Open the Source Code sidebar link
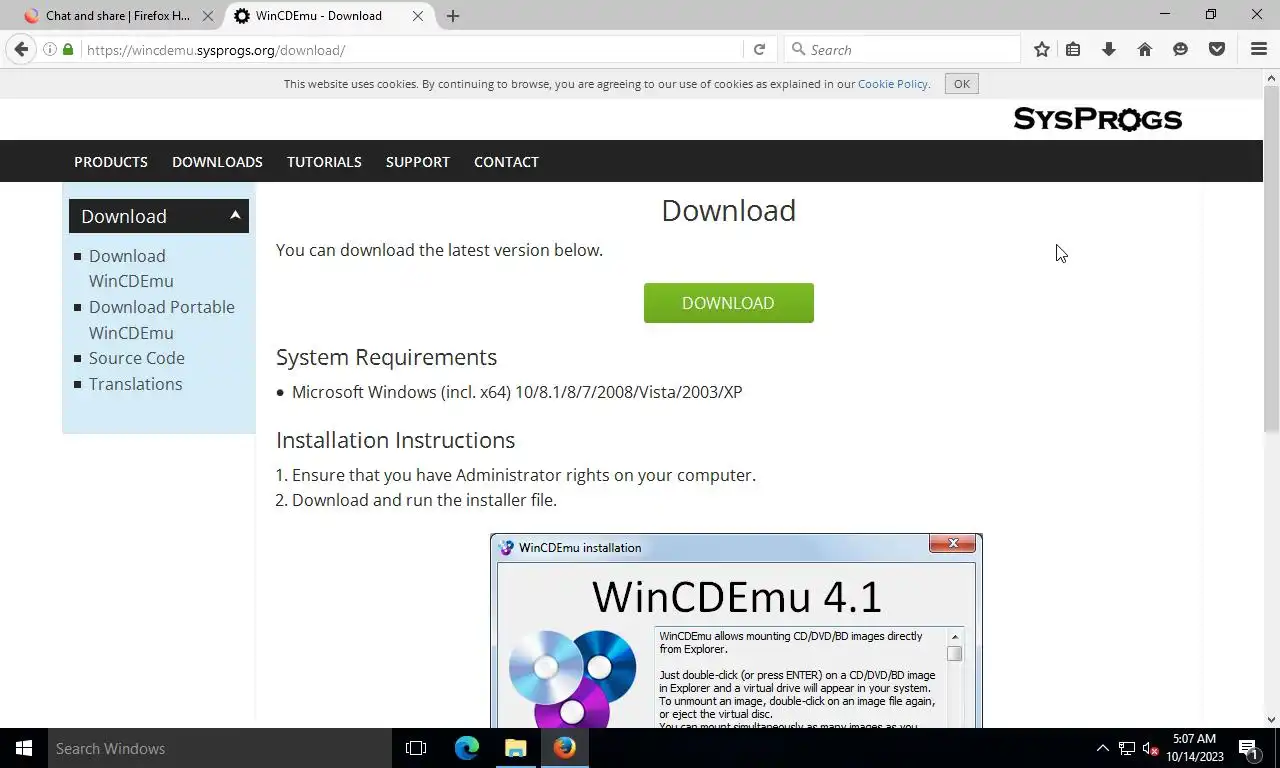The width and height of the screenshot is (1280, 768). point(137,358)
